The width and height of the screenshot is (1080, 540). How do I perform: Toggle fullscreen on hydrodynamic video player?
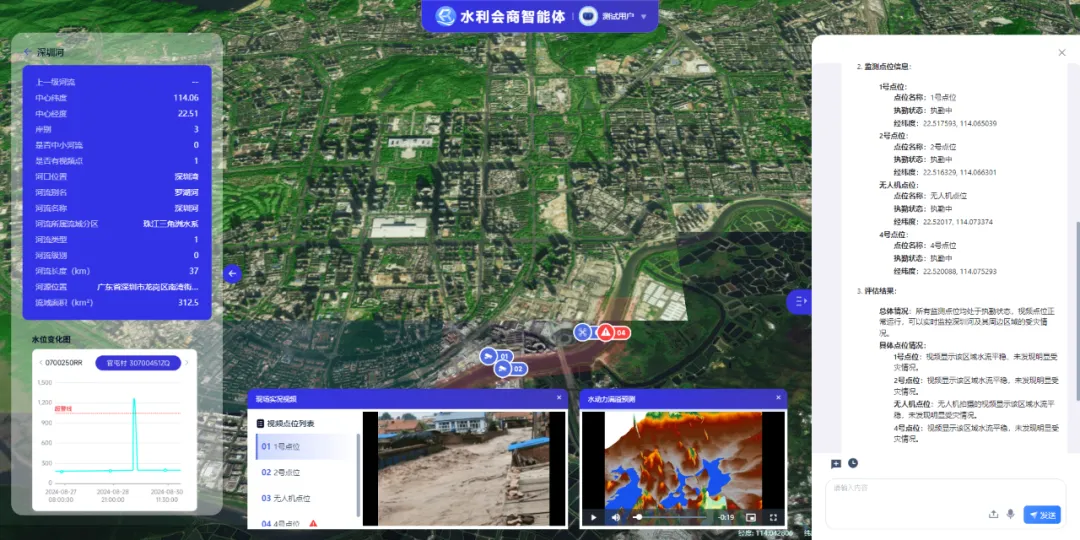pos(773,517)
